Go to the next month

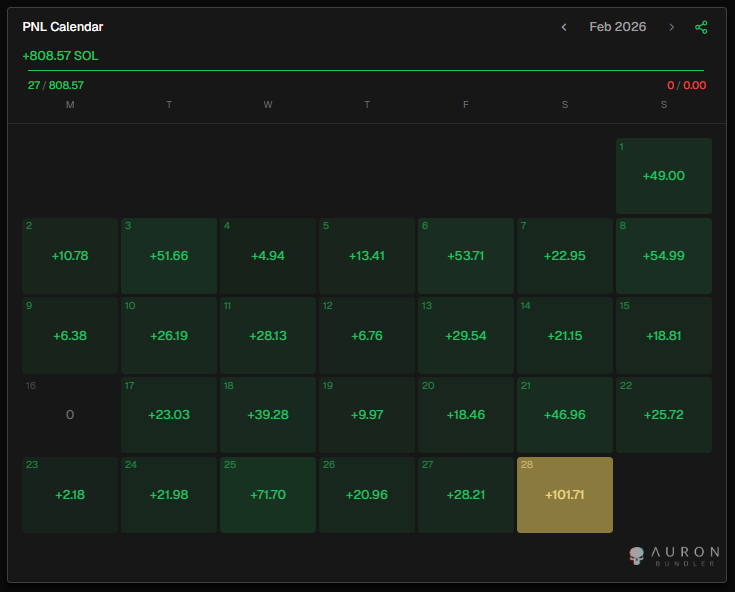(x=671, y=27)
